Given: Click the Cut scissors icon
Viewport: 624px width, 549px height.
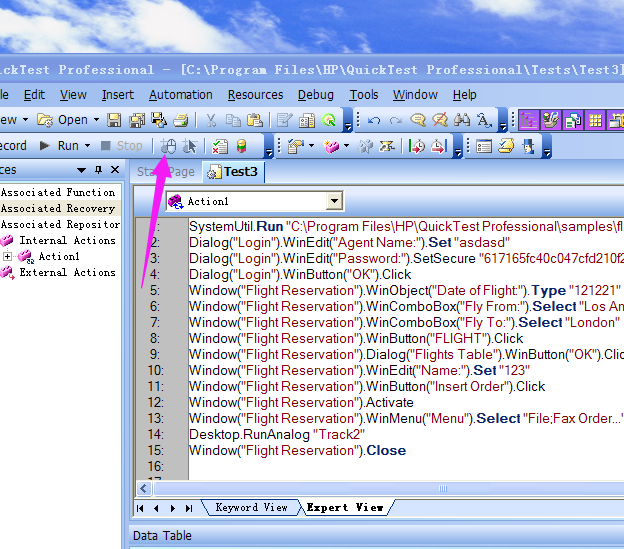Looking at the screenshot, I should coord(211,120).
